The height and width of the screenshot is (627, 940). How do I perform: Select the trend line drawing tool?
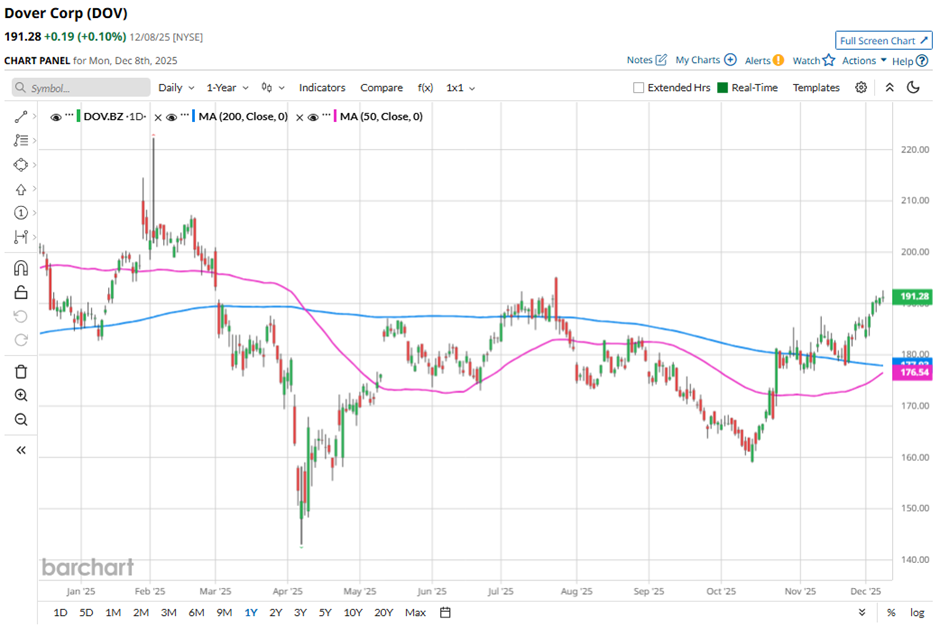point(20,117)
